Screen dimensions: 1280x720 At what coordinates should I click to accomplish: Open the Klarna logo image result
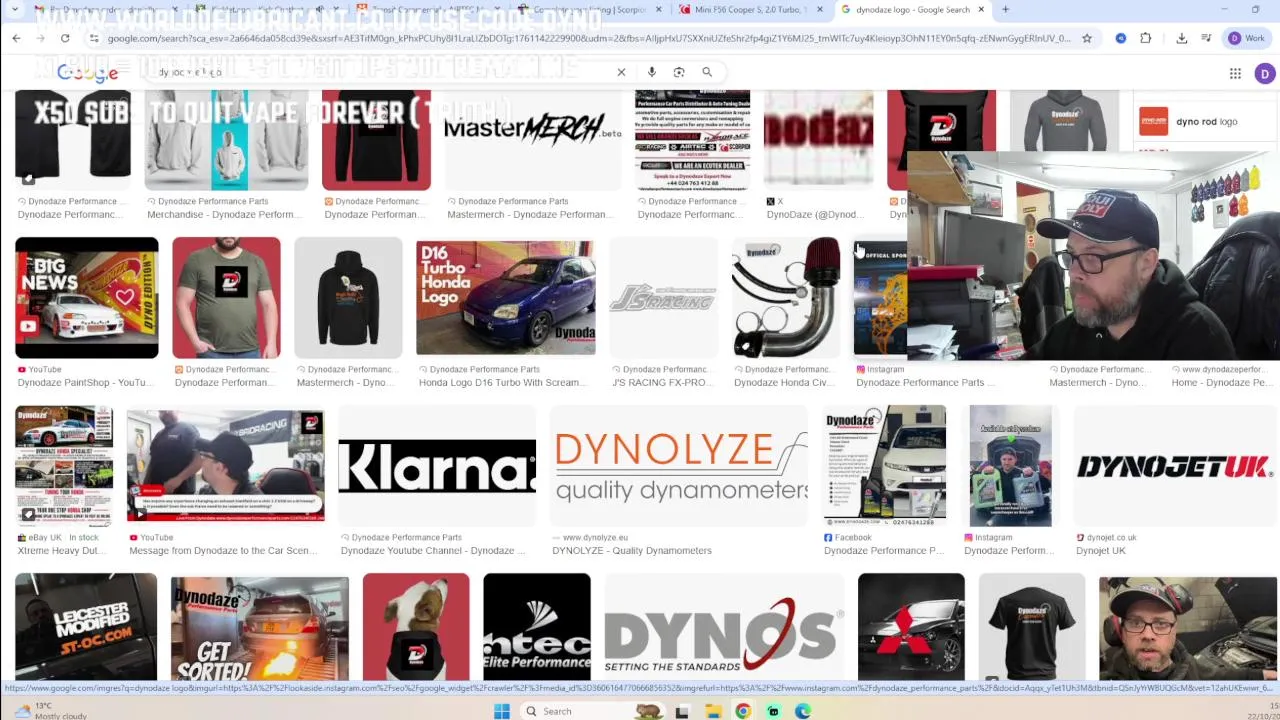pyautogui.click(x=437, y=466)
